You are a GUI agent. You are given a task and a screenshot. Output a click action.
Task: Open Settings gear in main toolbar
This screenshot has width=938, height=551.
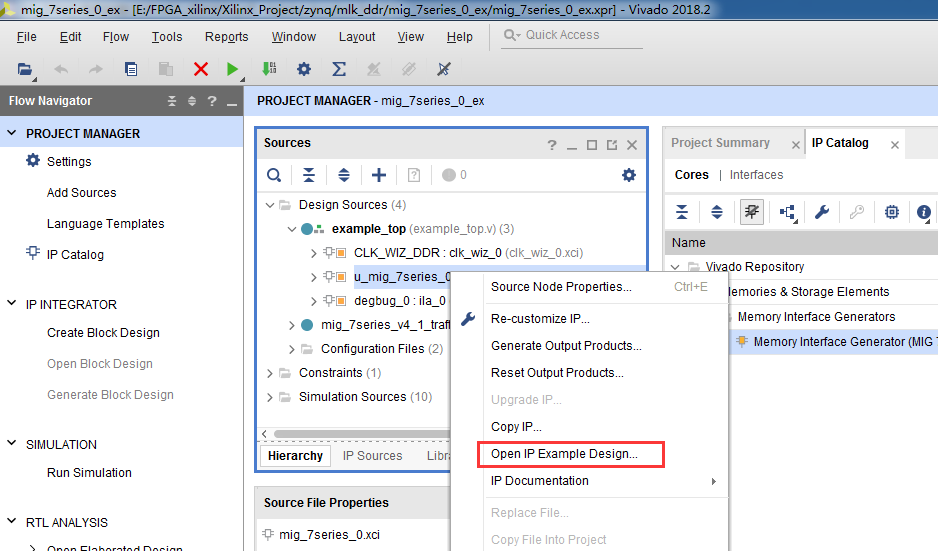(304, 69)
